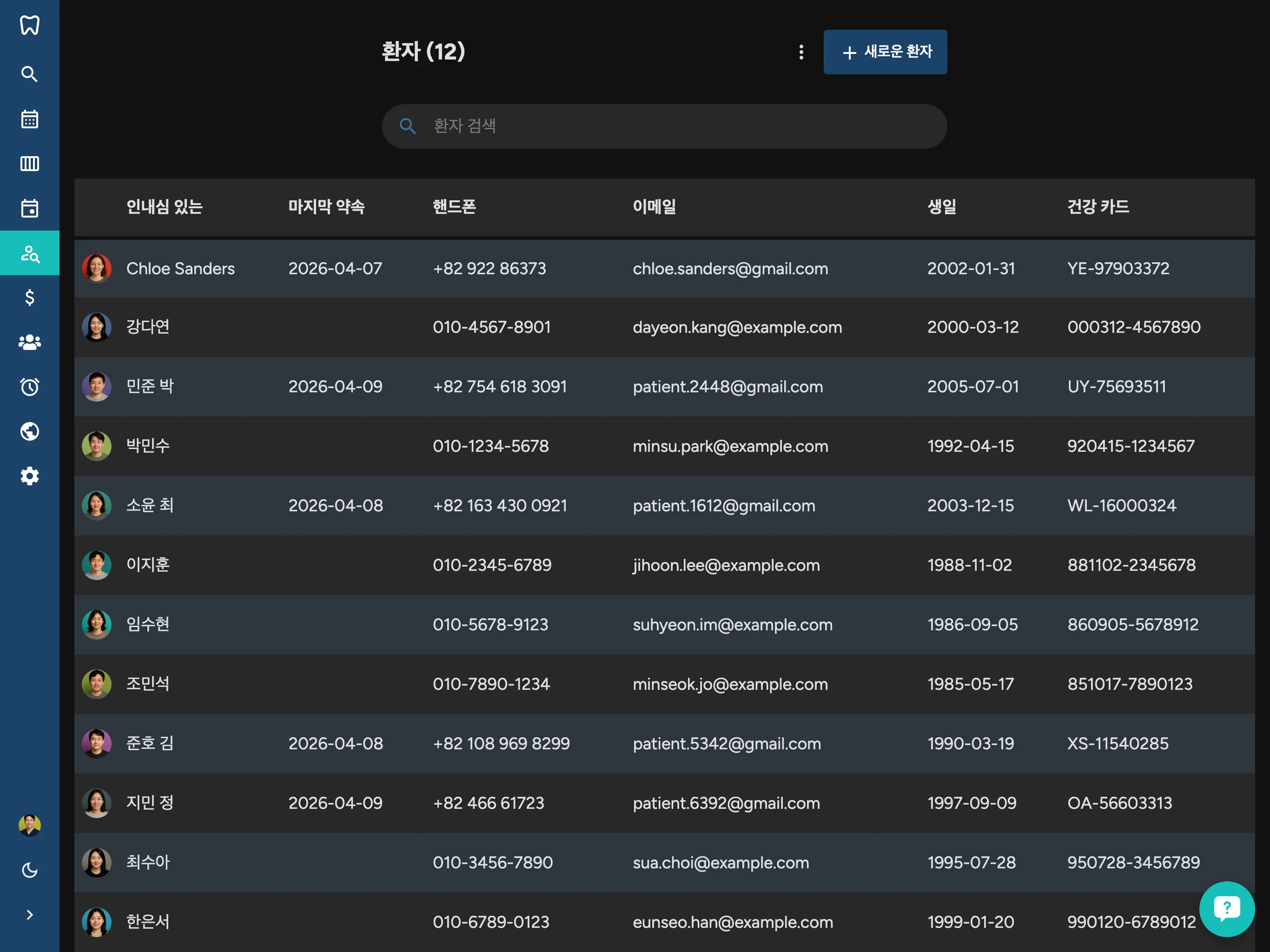Image resolution: width=1270 pixels, height=952 pixels.
Task: Open the calendar month view icon
Action: (x=29, y=119)
